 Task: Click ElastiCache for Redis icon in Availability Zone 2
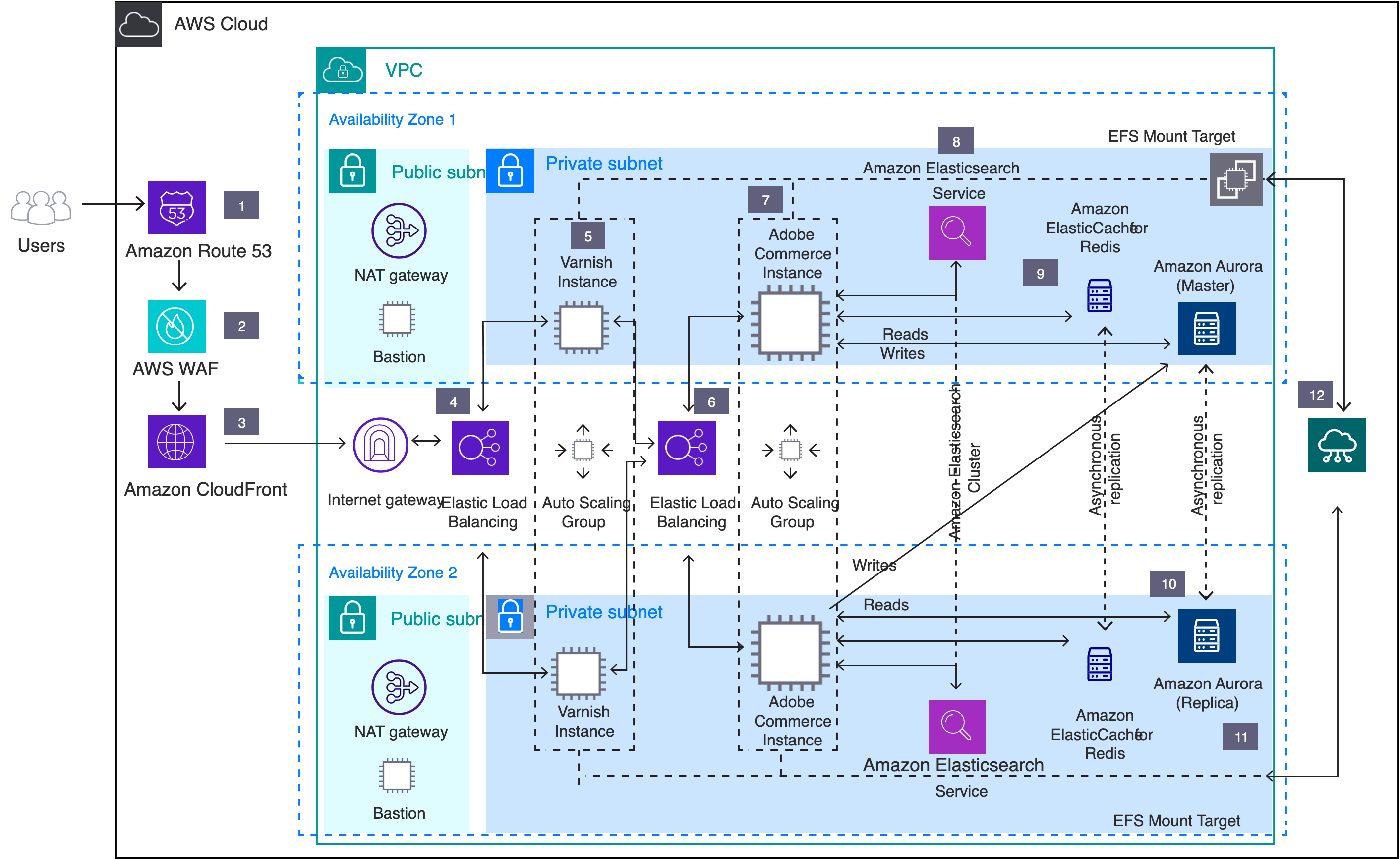1100,664
